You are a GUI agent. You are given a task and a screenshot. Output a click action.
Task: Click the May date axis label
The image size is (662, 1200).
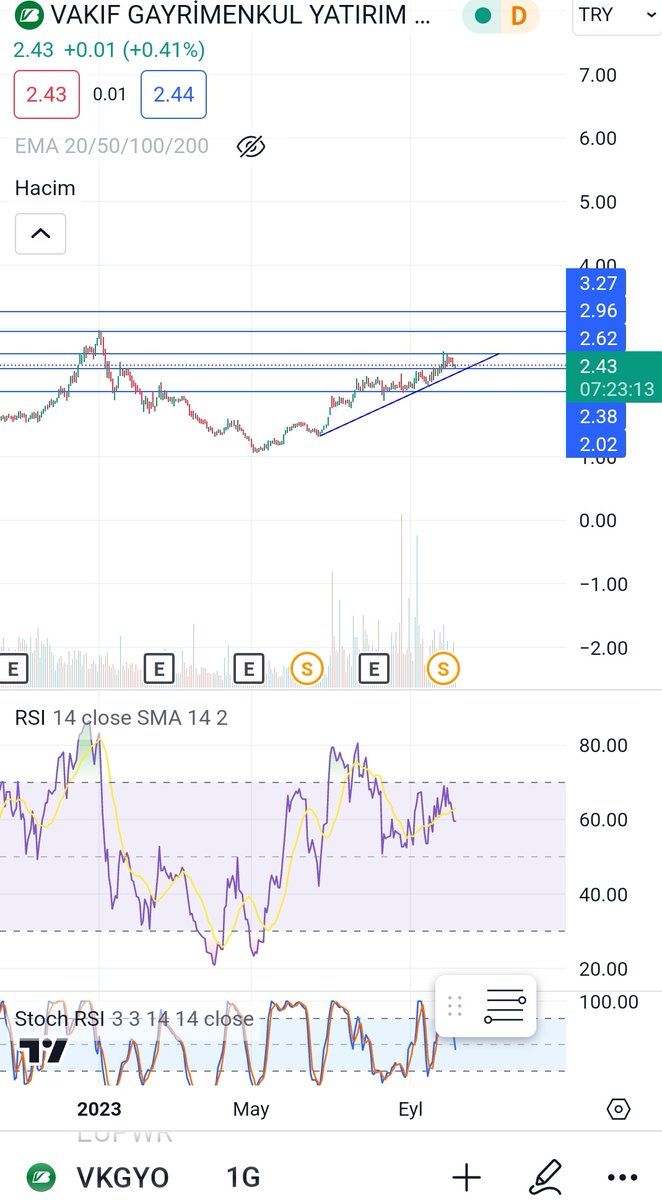point(251,1110)
